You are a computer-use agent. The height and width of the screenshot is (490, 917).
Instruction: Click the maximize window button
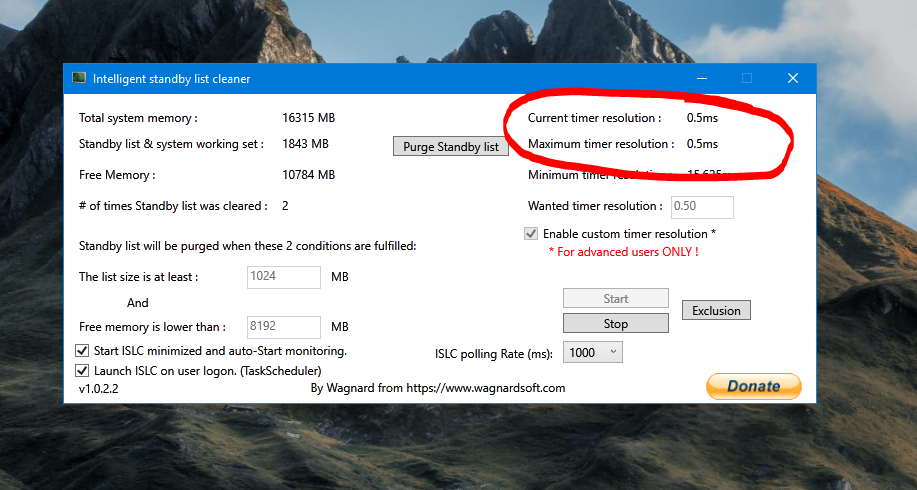point(747,78)
